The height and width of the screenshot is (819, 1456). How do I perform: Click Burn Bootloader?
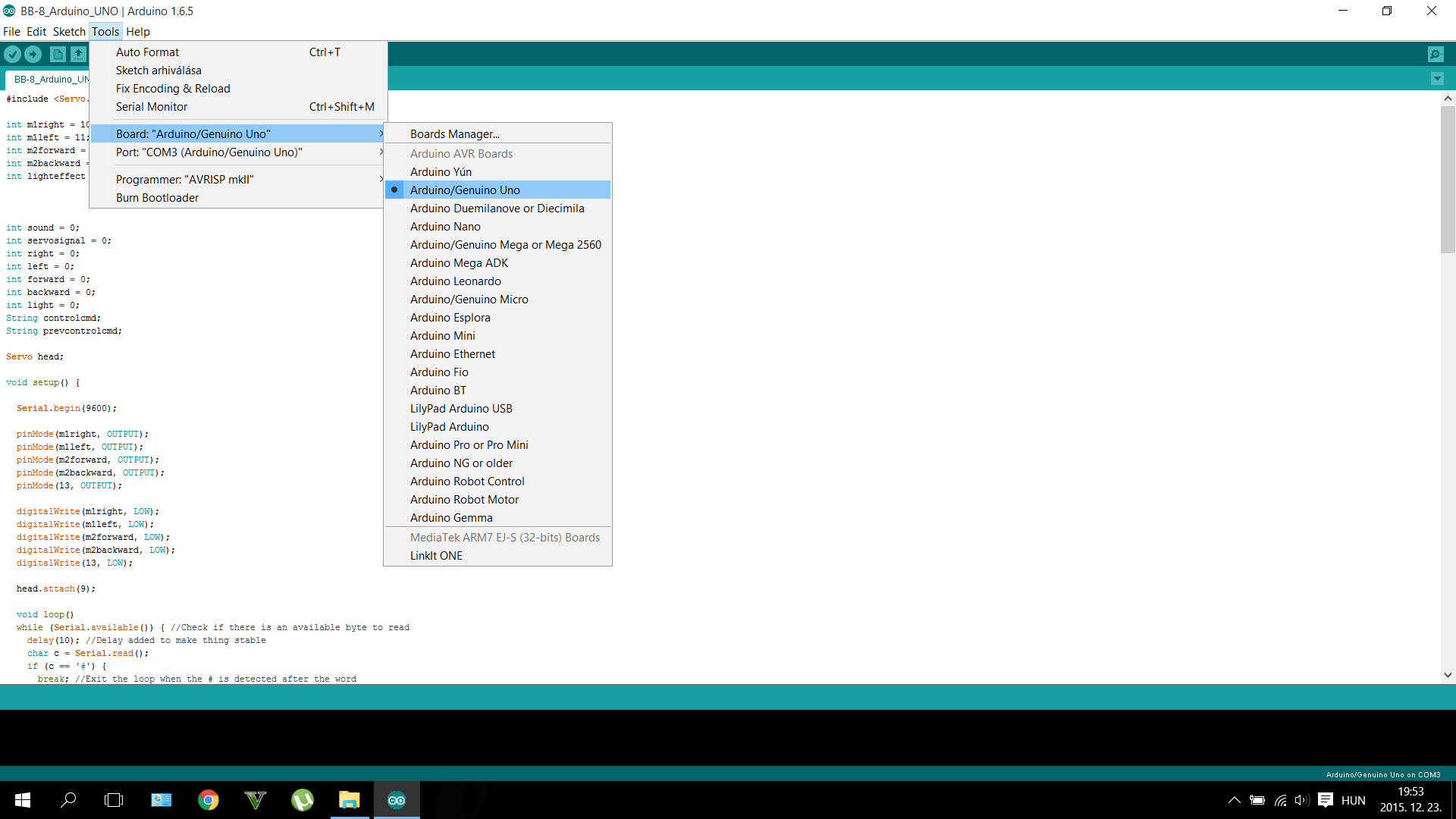pos(157,198)
